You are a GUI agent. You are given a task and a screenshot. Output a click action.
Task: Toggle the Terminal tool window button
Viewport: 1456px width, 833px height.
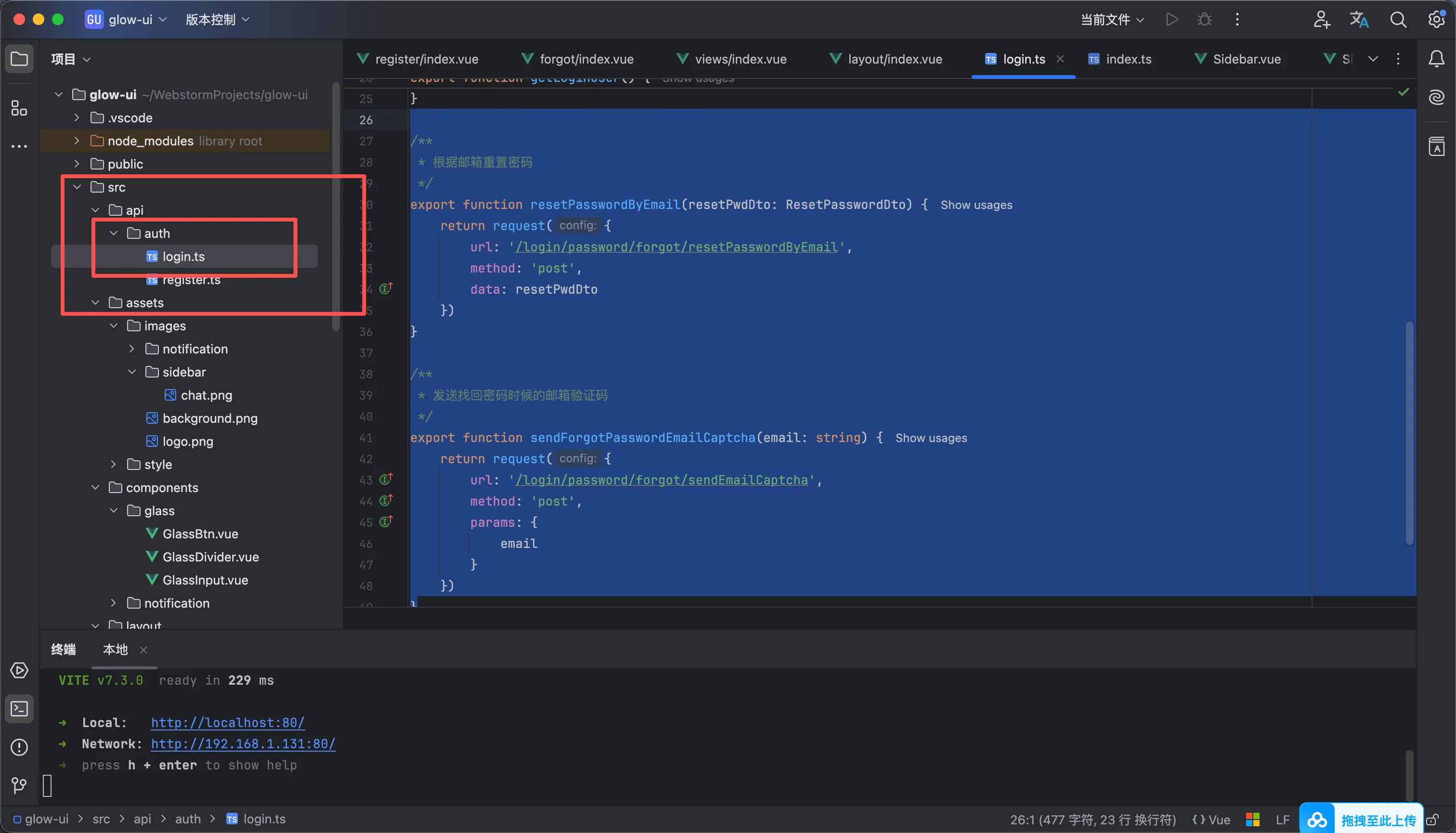[x=19, y=709]
